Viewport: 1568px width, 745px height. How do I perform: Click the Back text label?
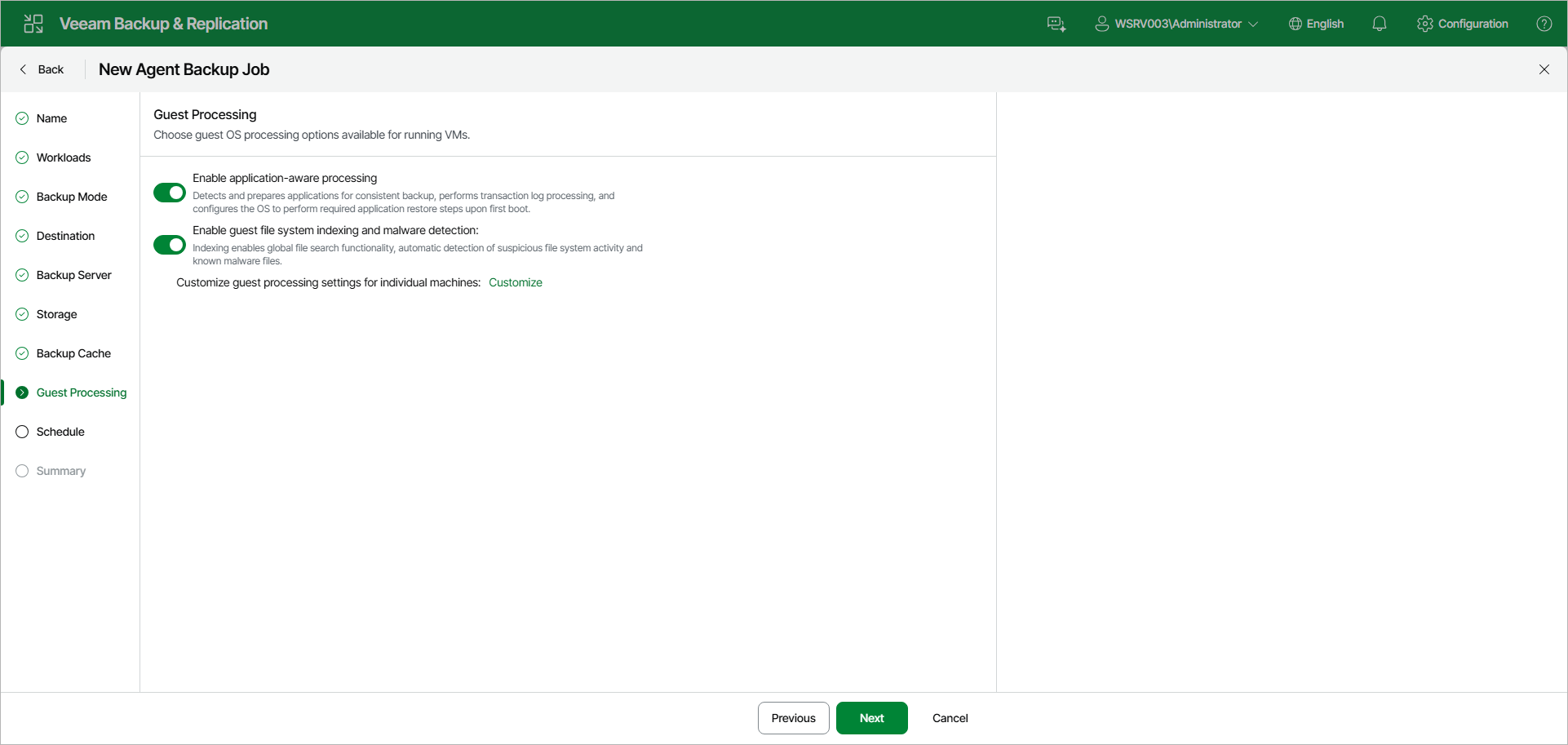point(51,69)
